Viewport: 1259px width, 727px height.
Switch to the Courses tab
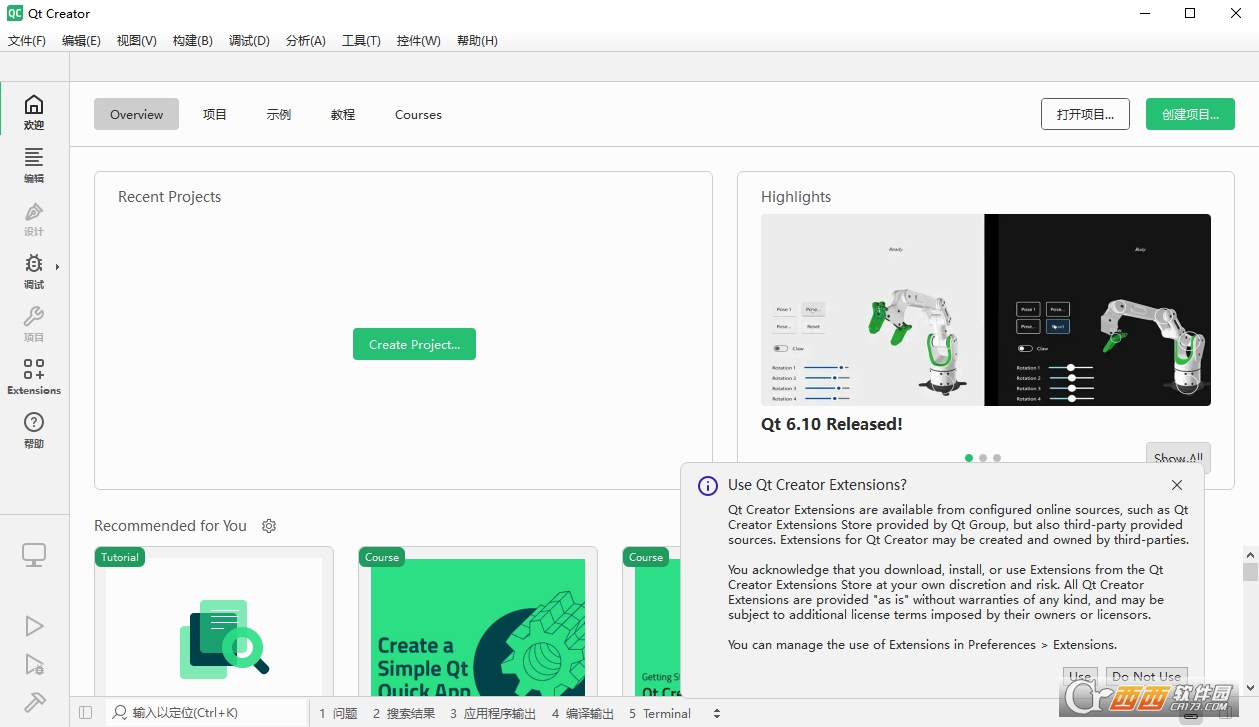[418, 114]
